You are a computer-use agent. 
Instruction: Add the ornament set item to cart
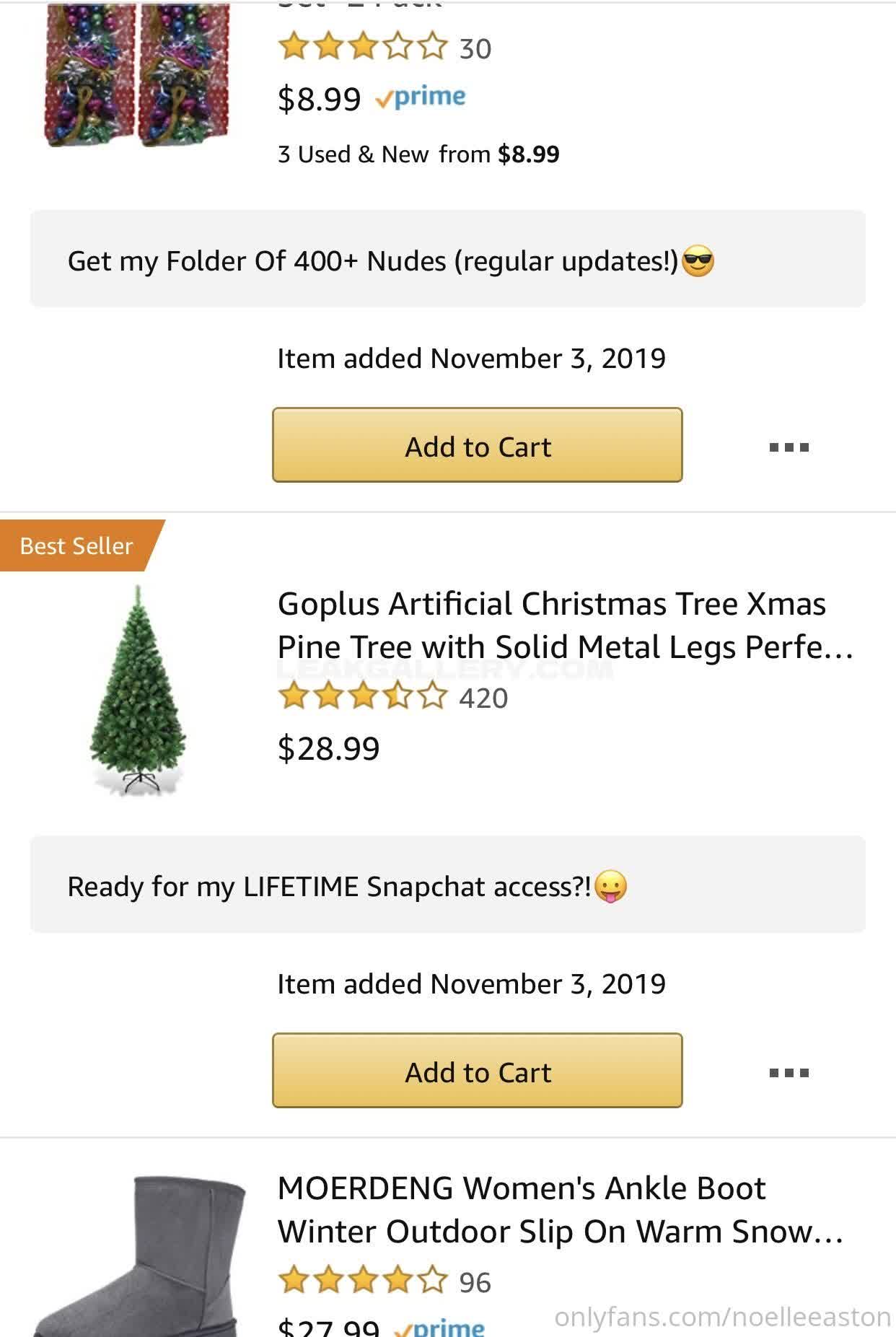(x=477, y=445)
